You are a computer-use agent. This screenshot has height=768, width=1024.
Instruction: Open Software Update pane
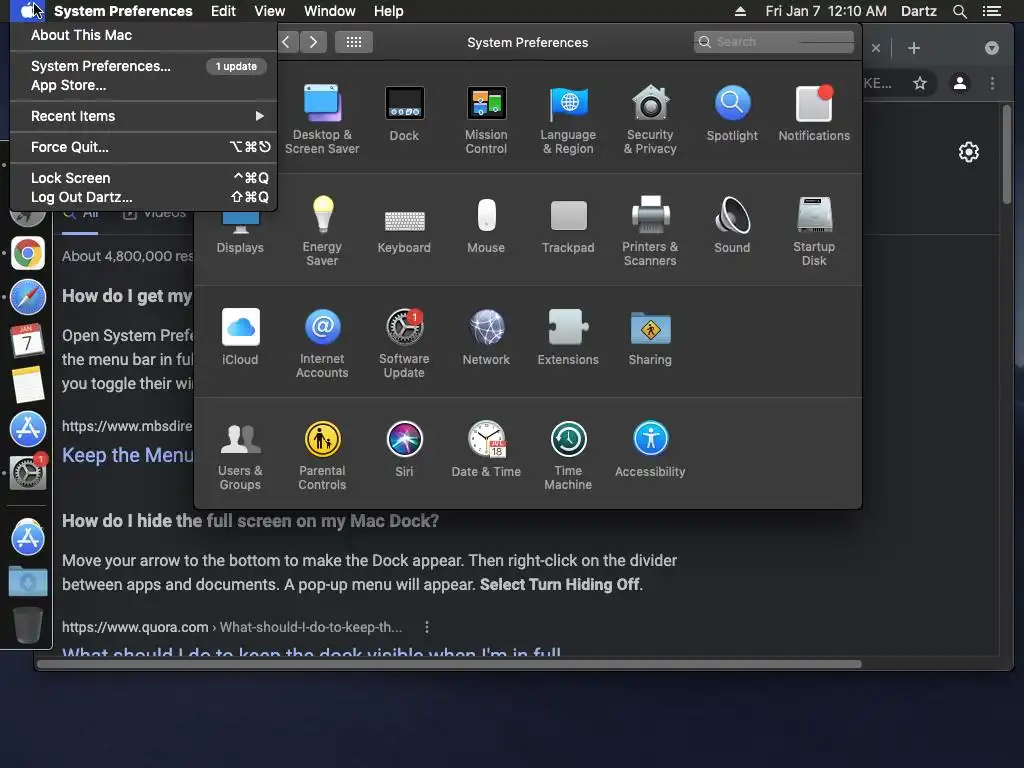[404, 344]
